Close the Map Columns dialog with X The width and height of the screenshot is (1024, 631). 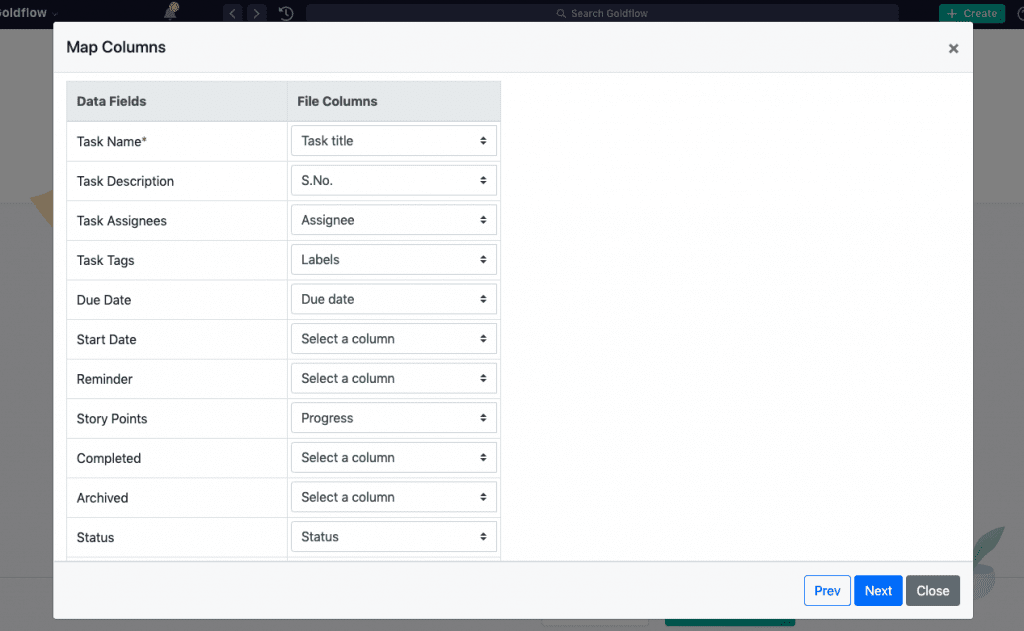(x=953, y=48)
